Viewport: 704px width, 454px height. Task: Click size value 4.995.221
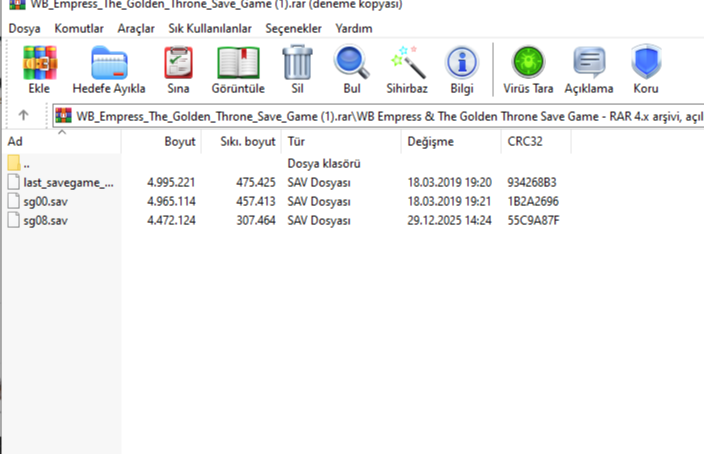[x=171, y=182]
